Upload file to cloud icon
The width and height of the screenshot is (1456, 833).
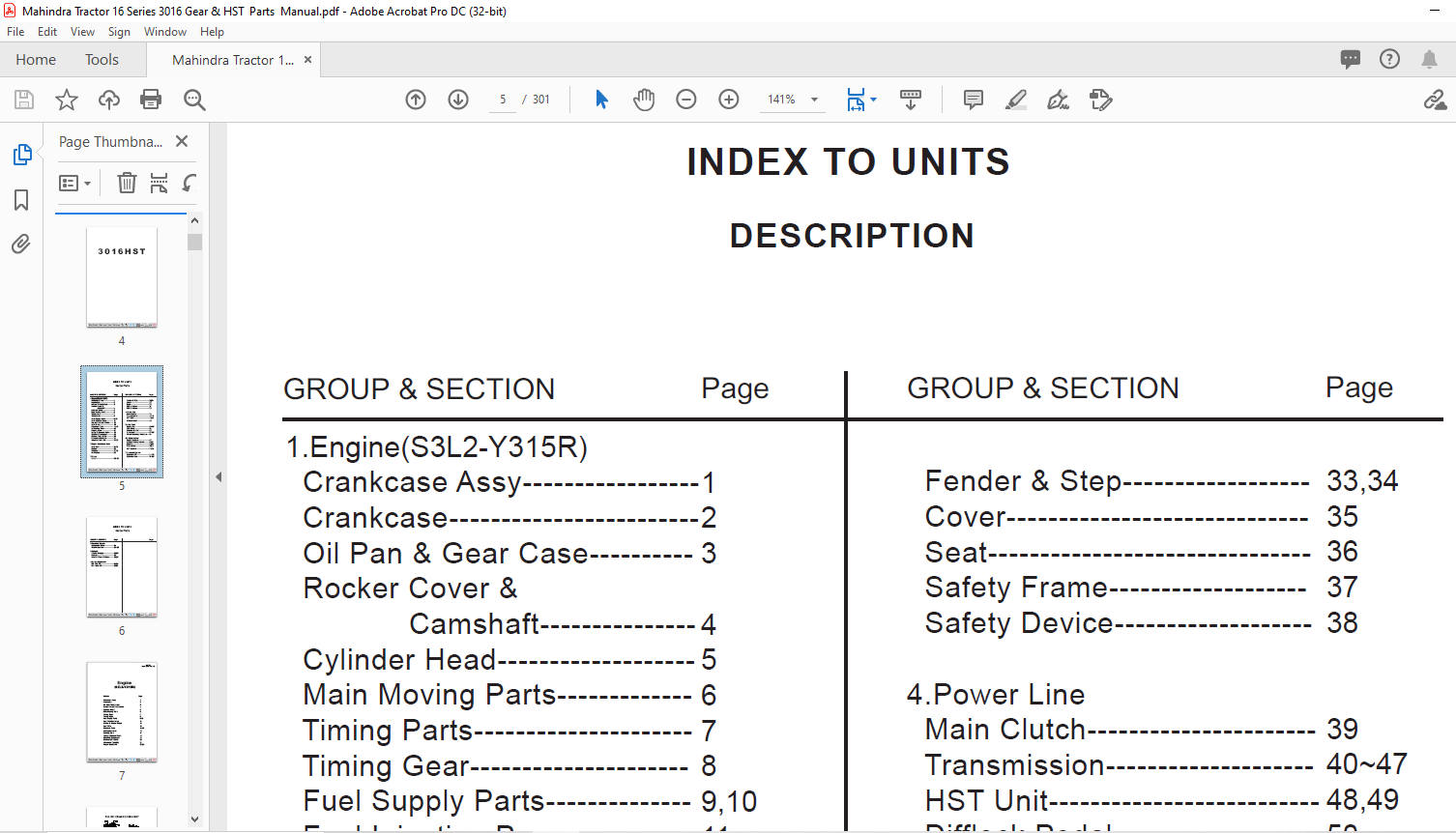coord(109,100)
